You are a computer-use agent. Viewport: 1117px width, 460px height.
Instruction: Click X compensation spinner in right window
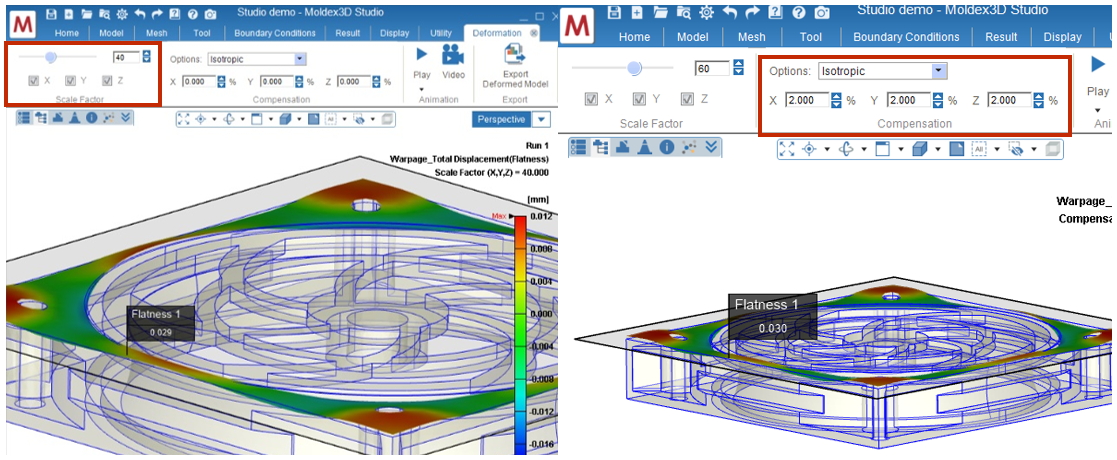pos(837,101)
